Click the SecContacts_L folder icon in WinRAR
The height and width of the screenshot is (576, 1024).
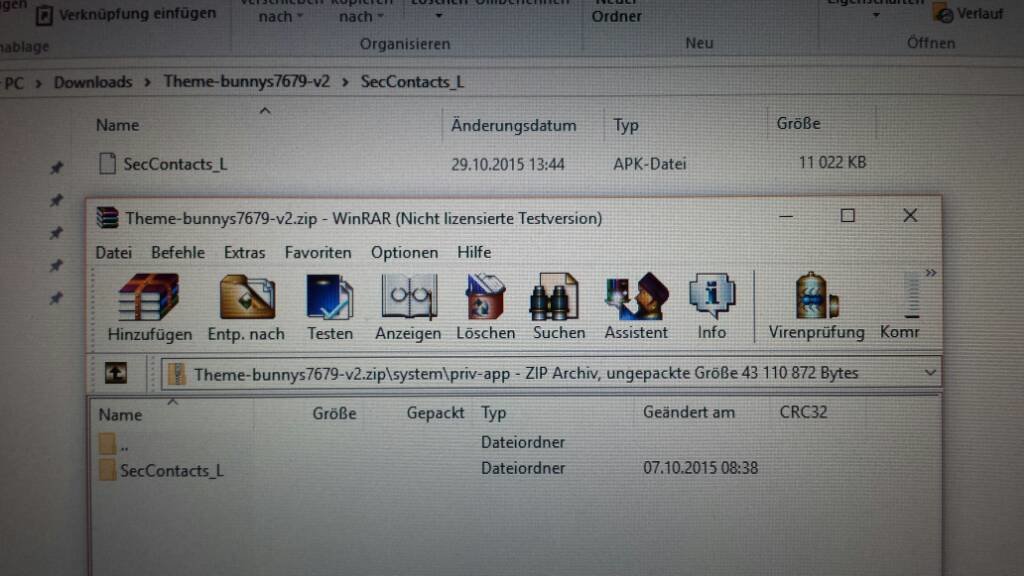[x=107, y=470]
